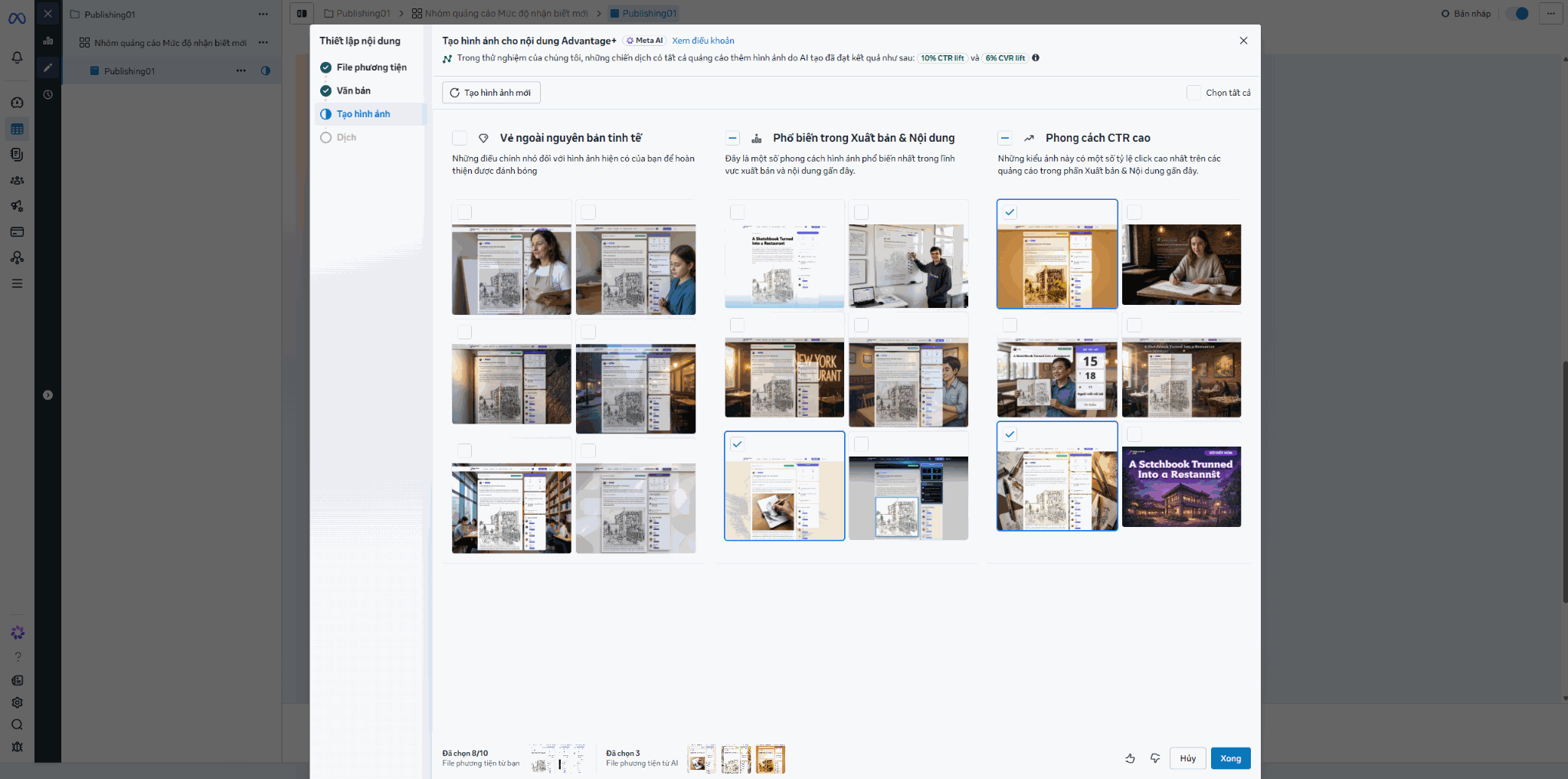Open the audiences people icon
The height and width of the screenshot is (779, 1568).
[17, 181]
